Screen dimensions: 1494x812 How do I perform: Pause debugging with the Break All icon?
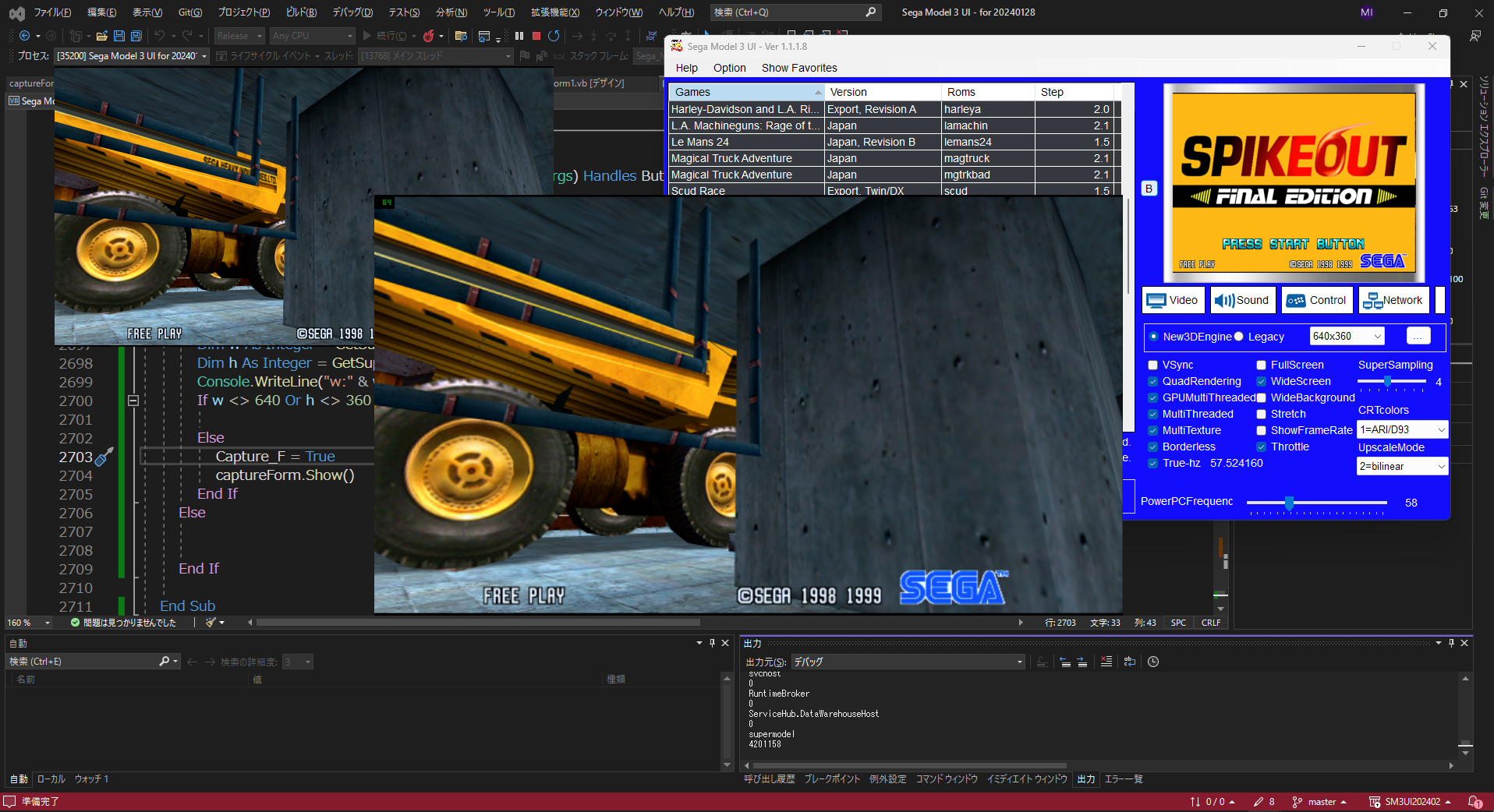click(519, 36)
